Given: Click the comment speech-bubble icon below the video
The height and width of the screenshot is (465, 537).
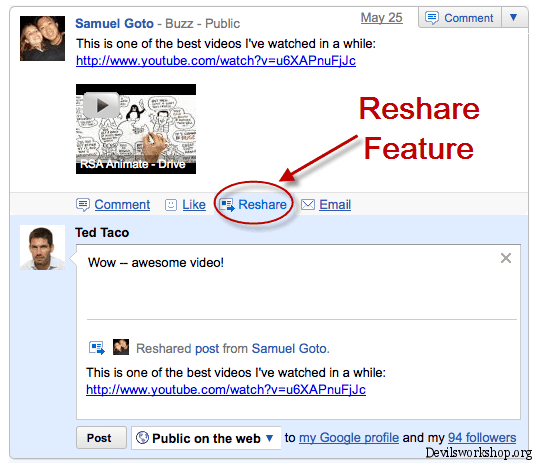Looking at the screenshot, I should (x=83, y=205).
